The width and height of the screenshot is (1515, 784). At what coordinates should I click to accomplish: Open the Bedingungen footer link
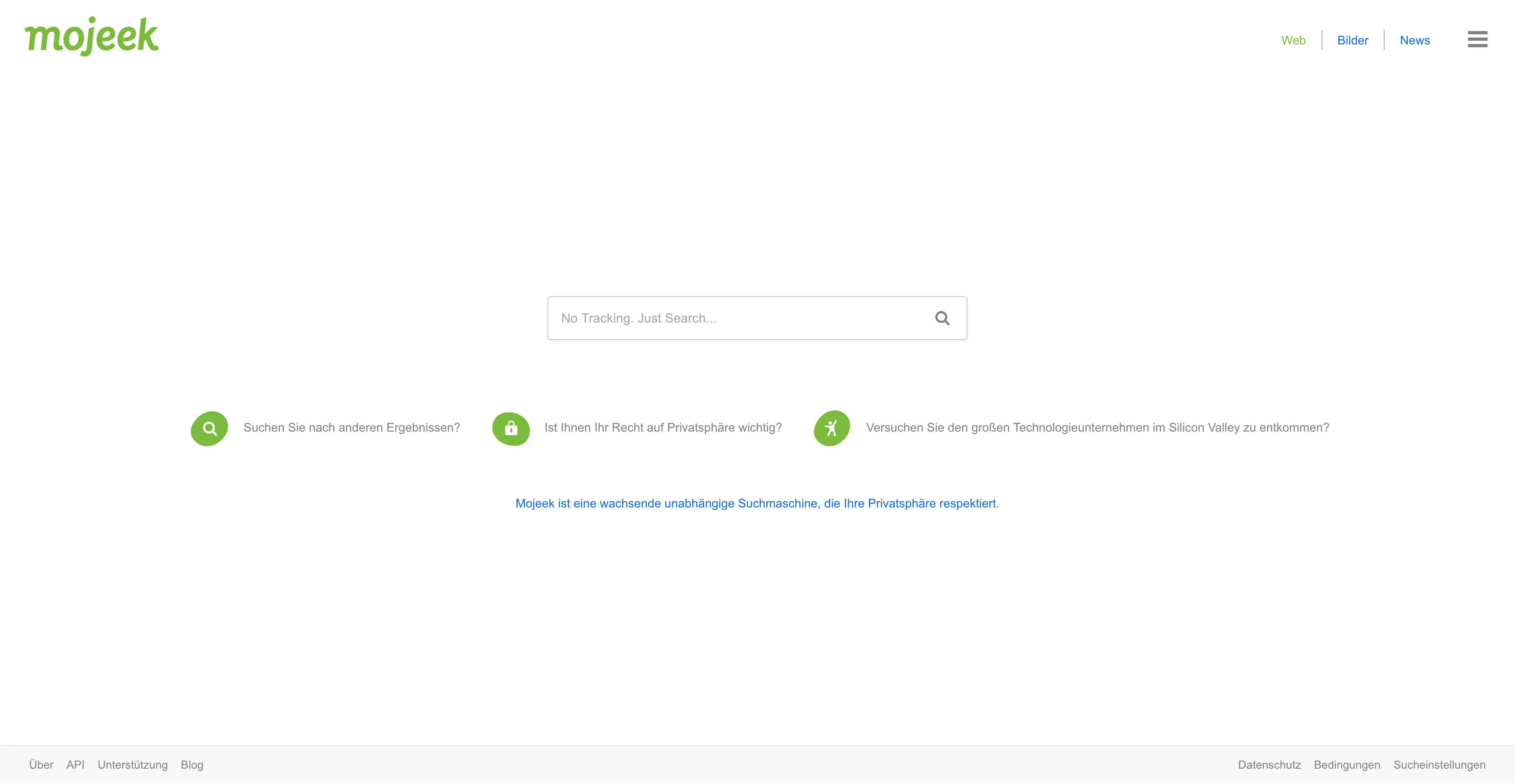(1347, 765)
